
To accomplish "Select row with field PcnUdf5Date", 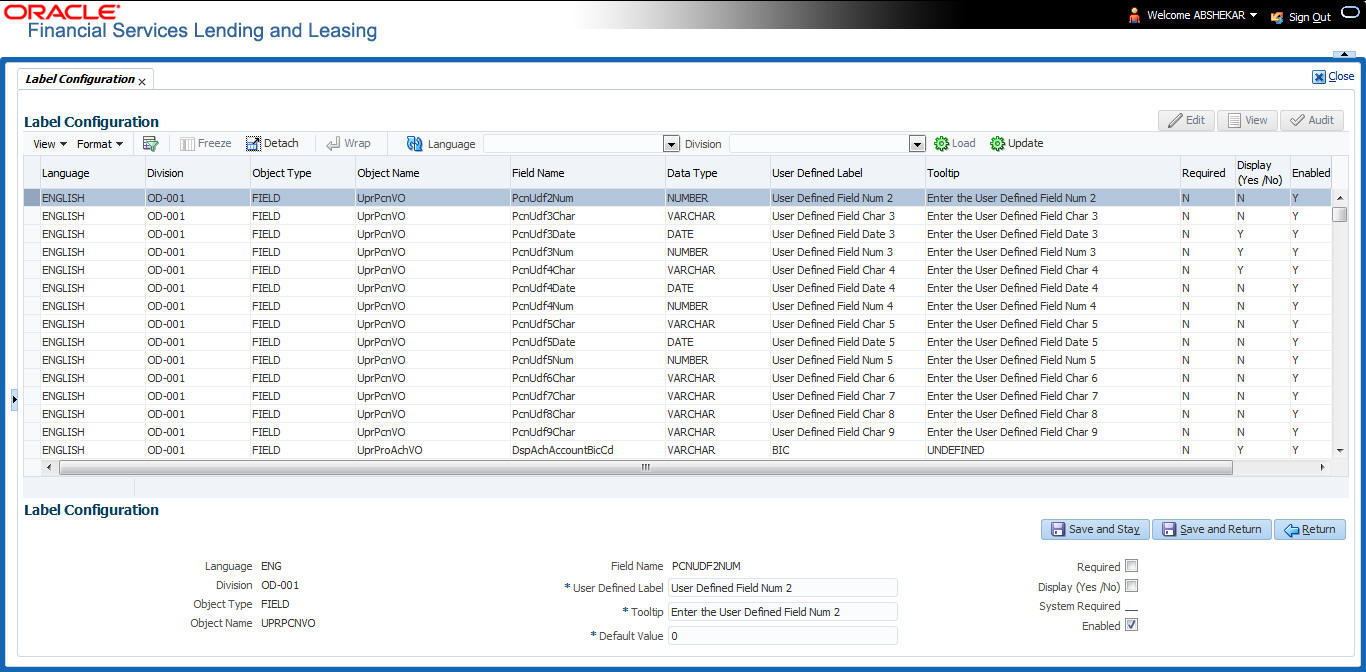I will tap(677, 342).
